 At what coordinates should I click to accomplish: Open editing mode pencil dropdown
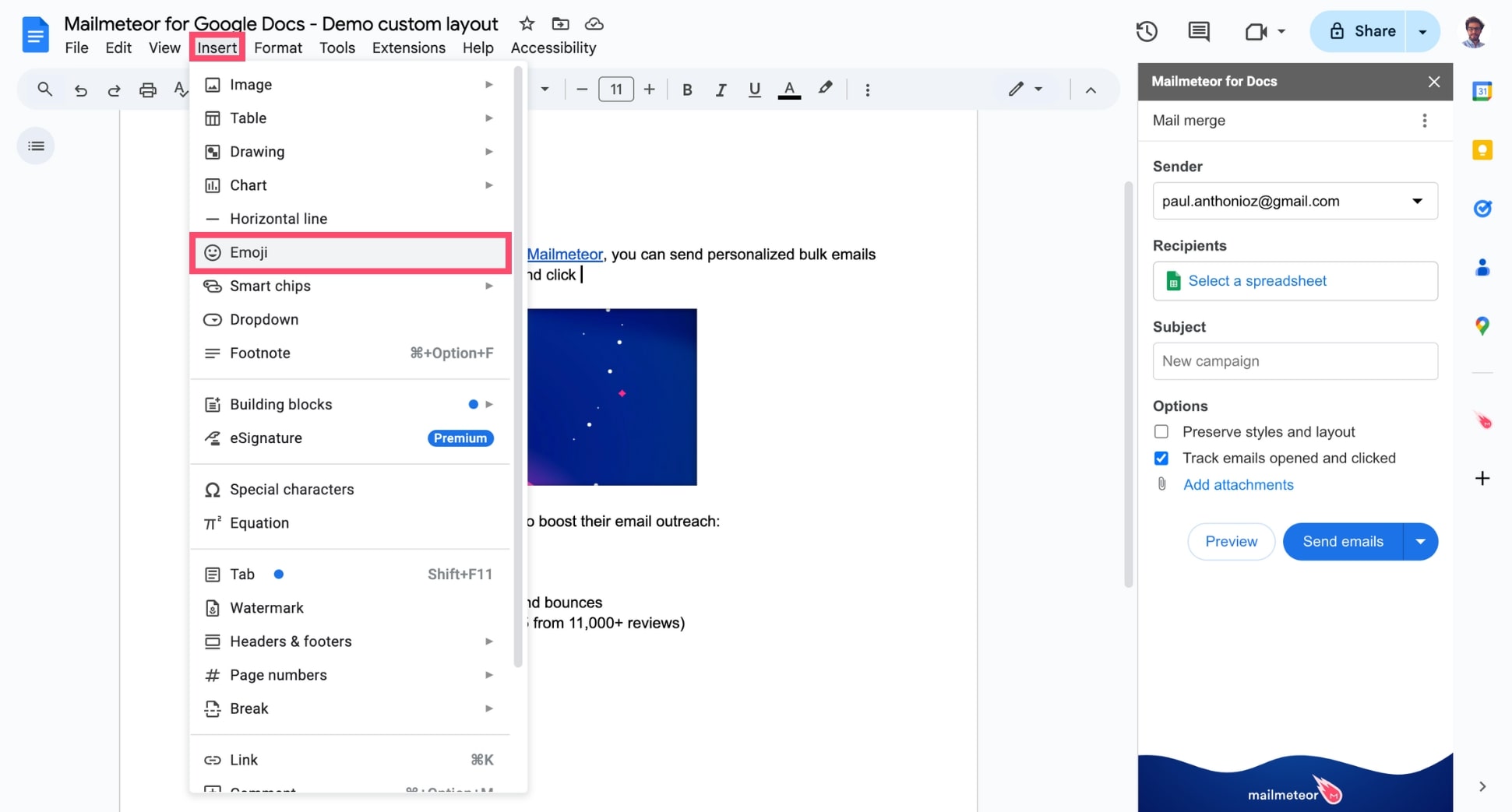pyautogui.click(x=1025, y=90)
